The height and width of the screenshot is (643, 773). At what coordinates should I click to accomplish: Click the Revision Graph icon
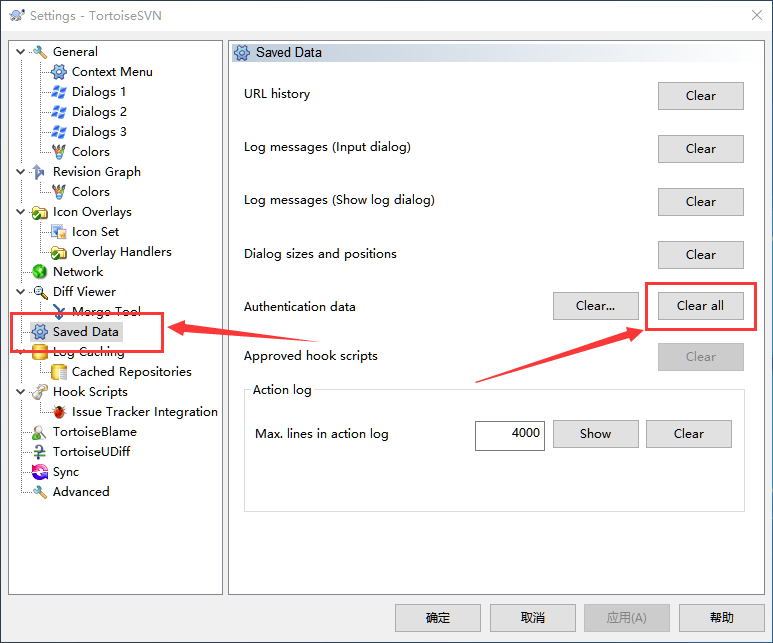[x=38, y=172]
